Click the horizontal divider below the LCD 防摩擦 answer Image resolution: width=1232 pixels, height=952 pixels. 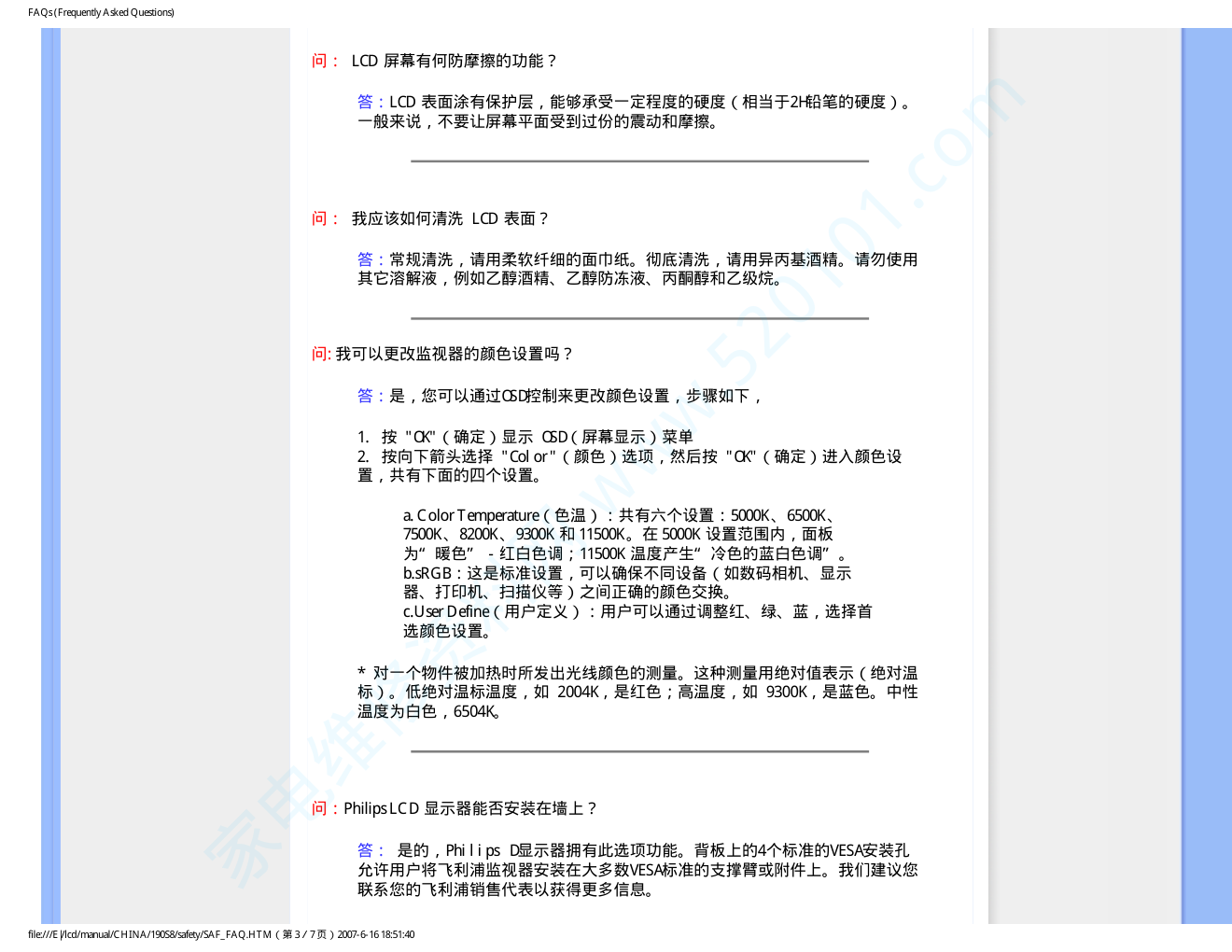pos(639,161)
